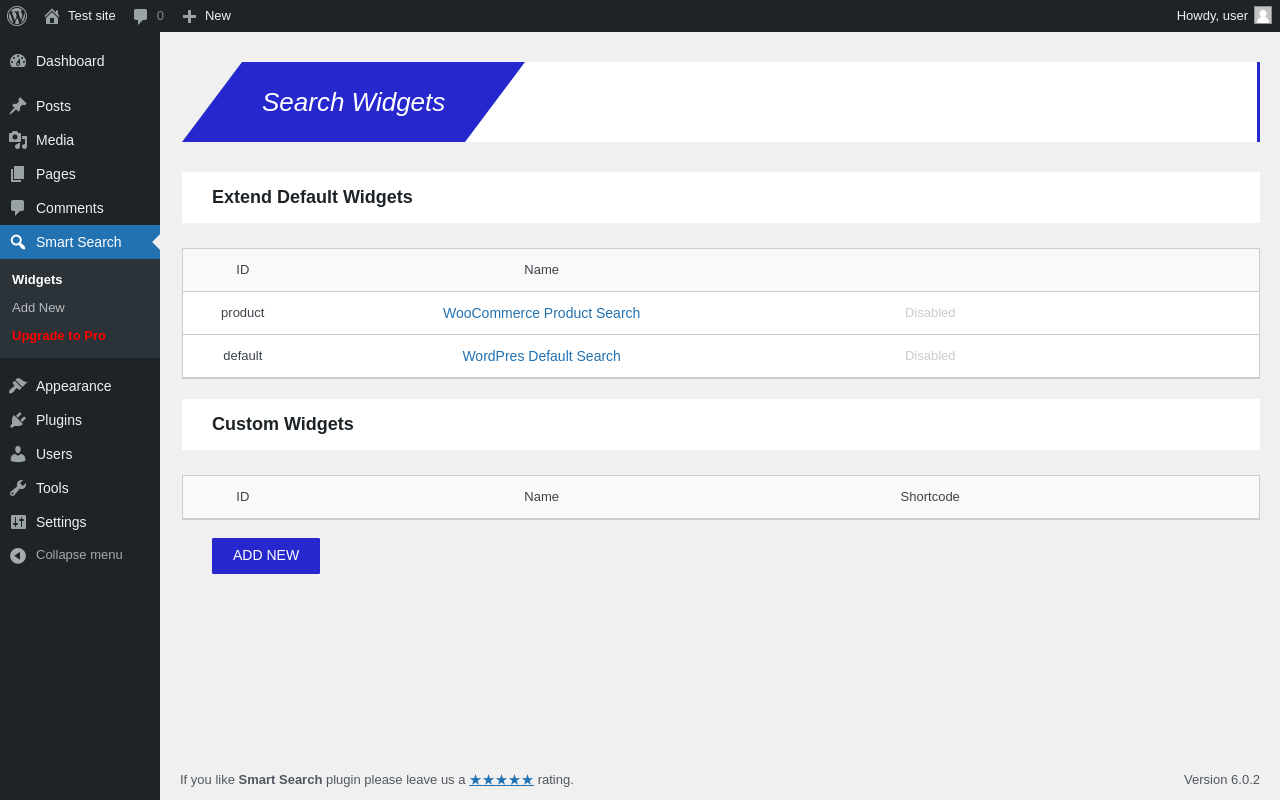Click the Posts pushpin icon
The width and height of the screenshot is (1280, 800).
[x=18, y=106]
